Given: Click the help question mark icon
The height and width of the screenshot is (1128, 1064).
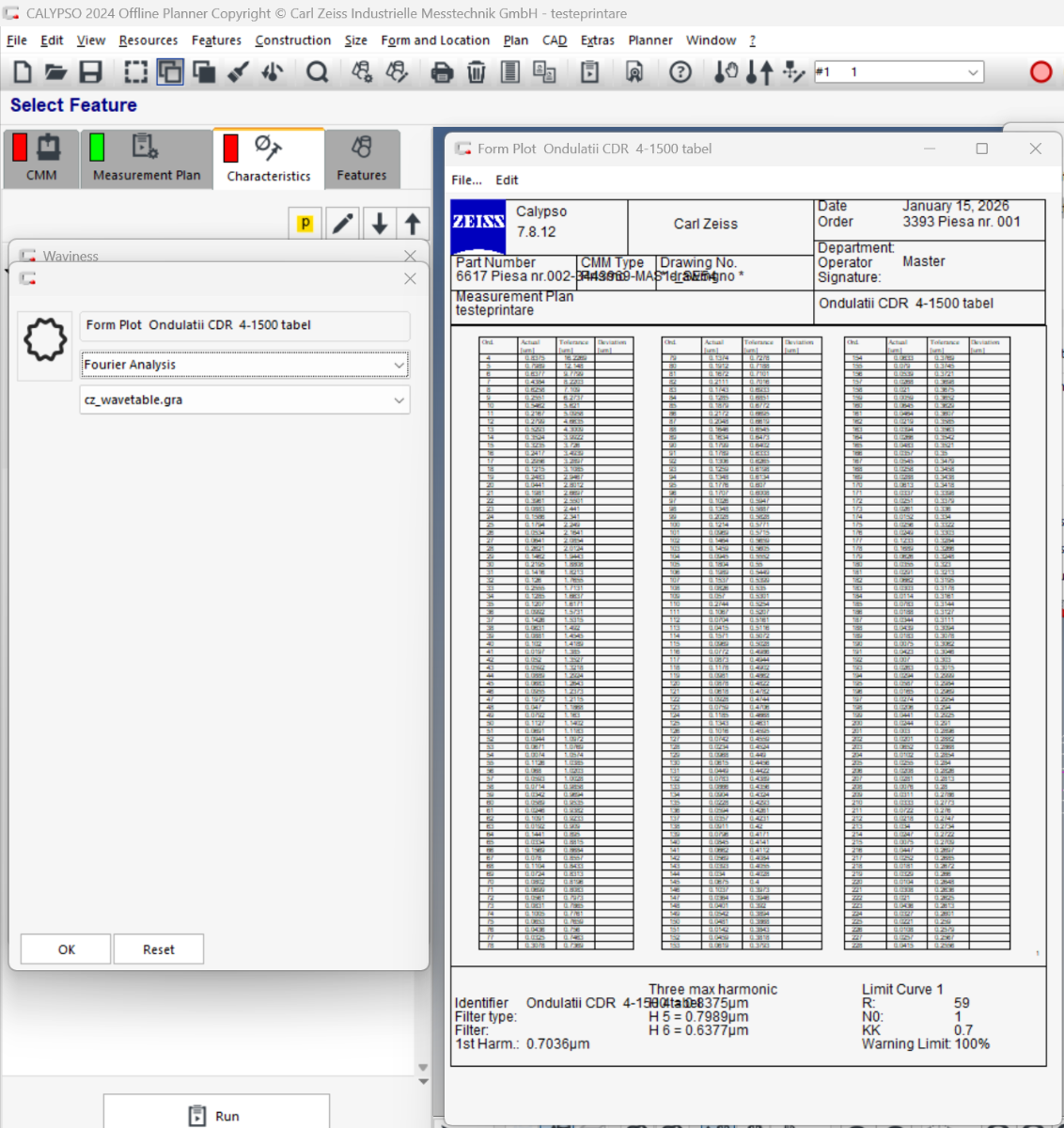Looking at the screenshot, I should click(681, 72).
